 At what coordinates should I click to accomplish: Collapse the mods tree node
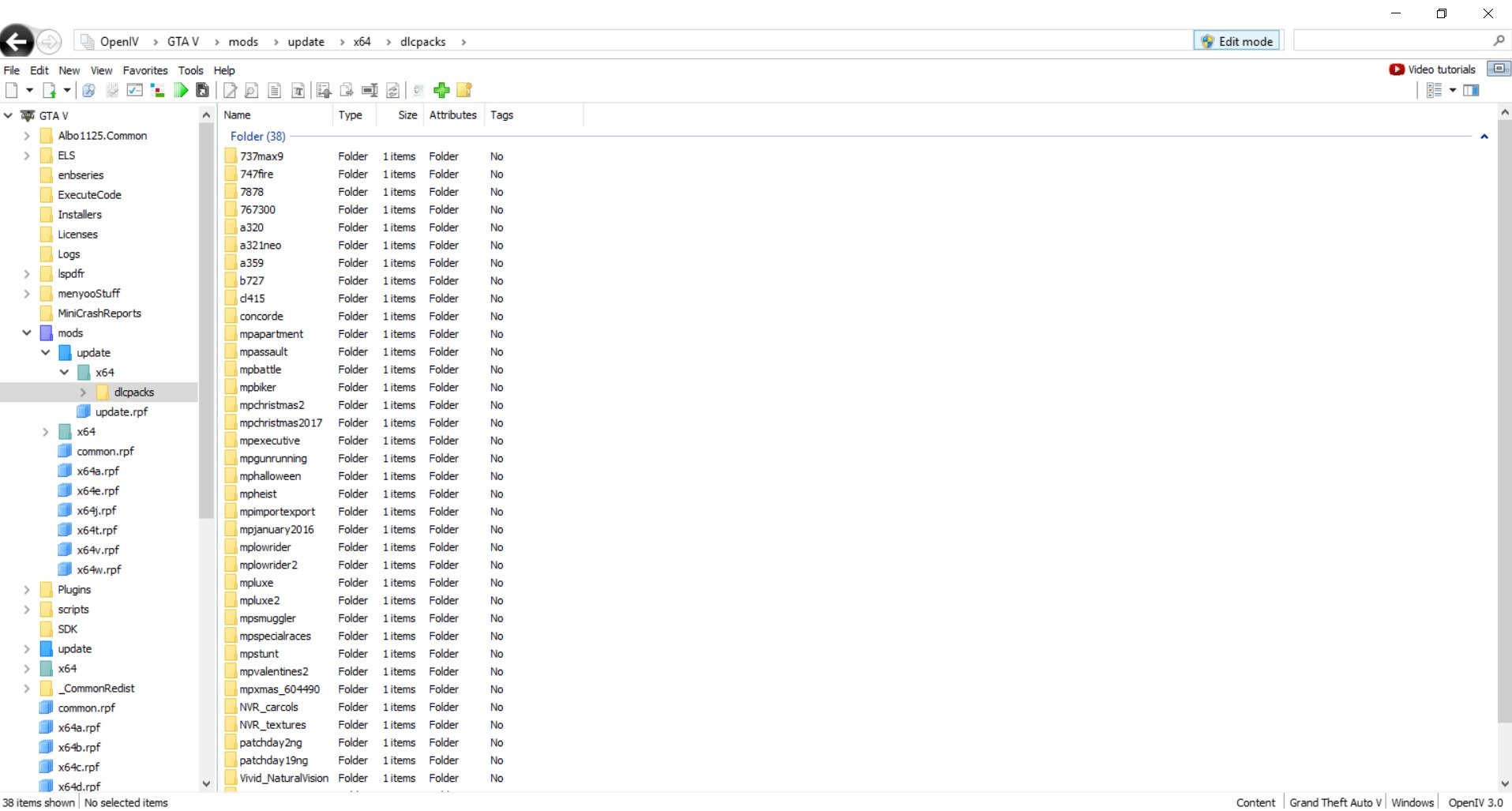coord(27,333)
